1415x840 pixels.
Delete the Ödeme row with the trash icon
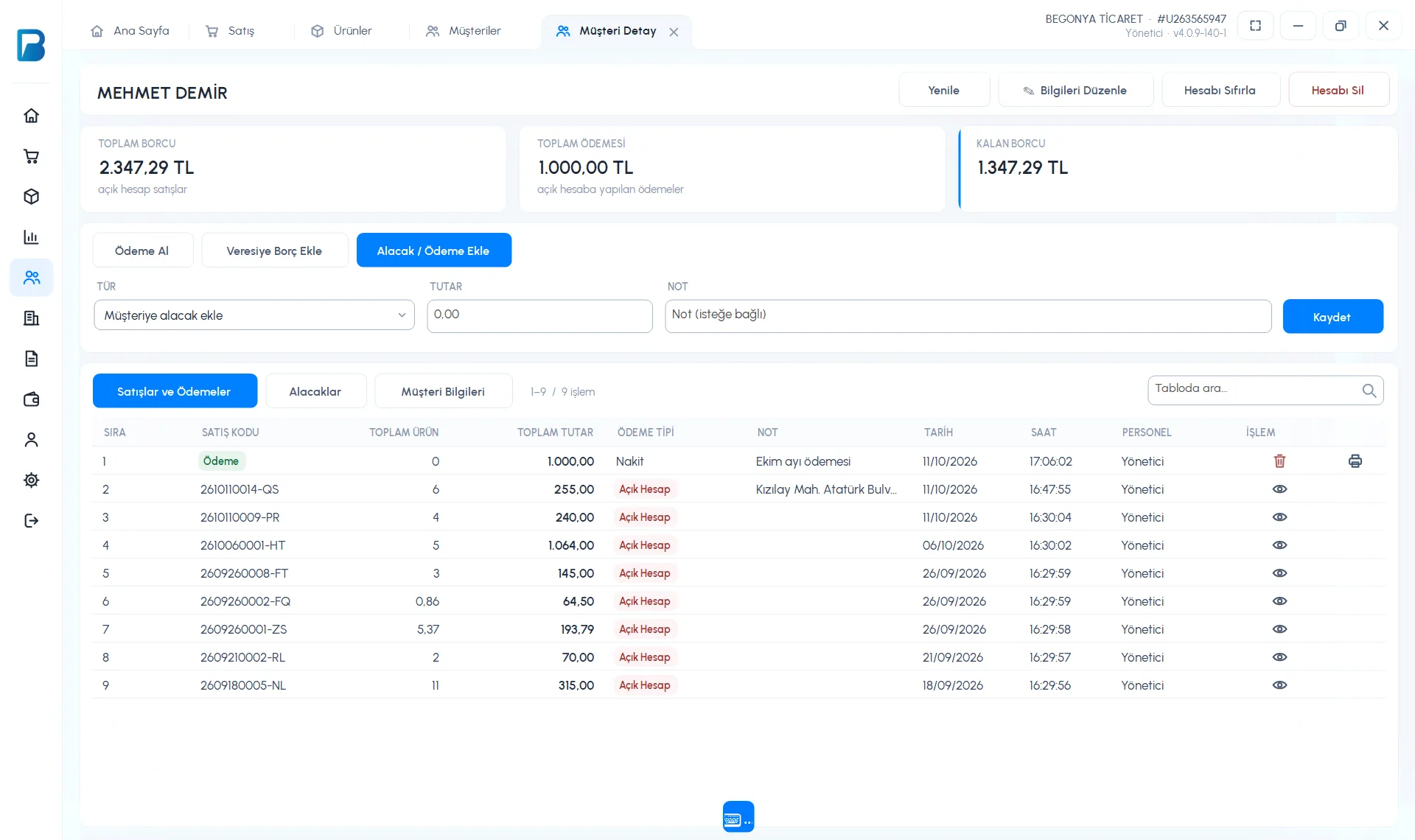[1279, 461]
